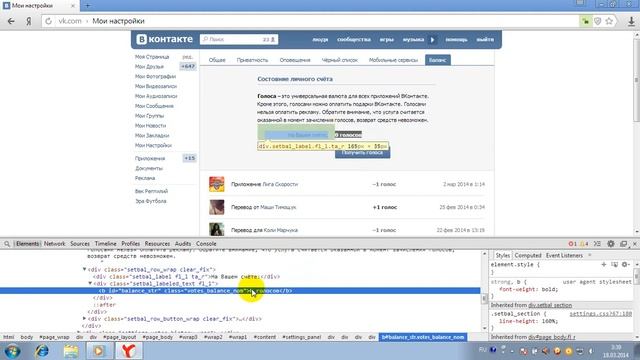Switch to the Network tab in DevTools

pyautogui.click(x=54, y=244)
